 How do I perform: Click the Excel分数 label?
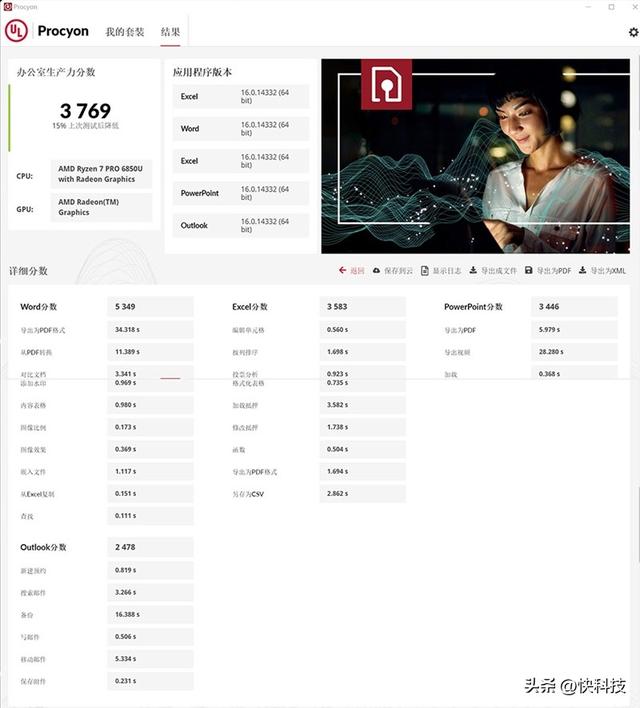[x=250, y=307]
